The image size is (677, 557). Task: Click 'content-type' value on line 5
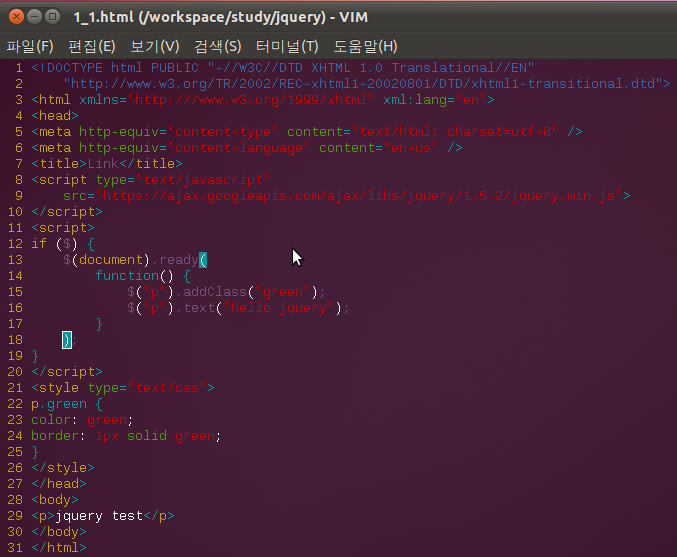pyautogui.click(x=222, y=132)
